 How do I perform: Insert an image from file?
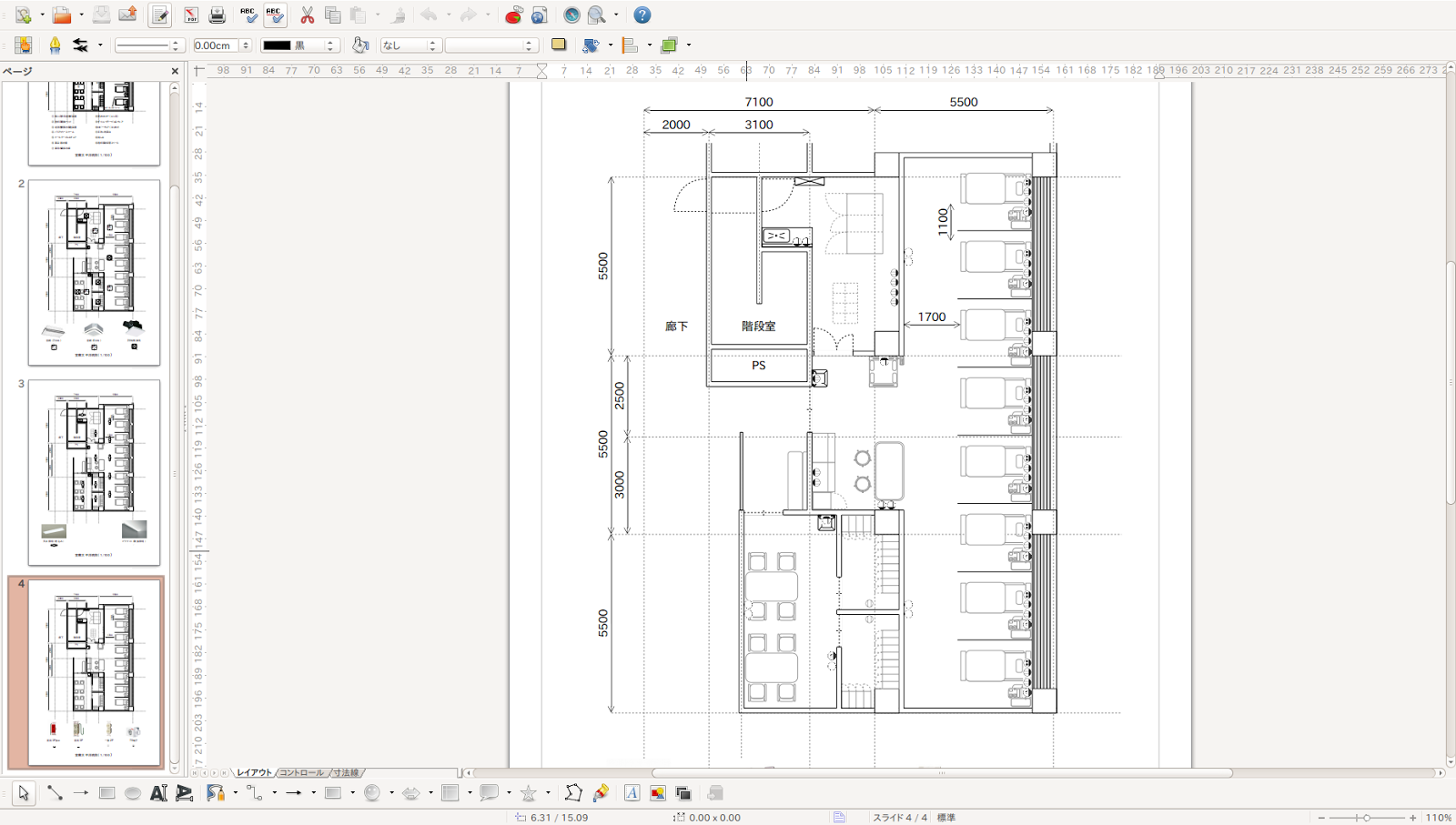[x=657, y=793]
